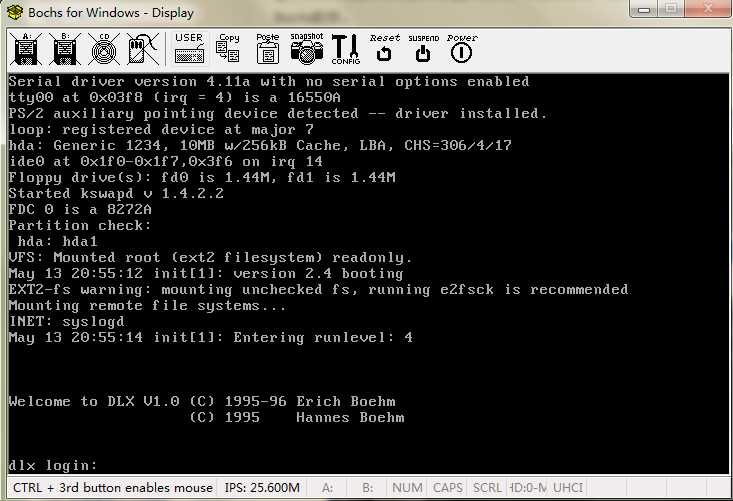
Task: Click the Paste toolbar icon
Action: [x=268, y=48]
